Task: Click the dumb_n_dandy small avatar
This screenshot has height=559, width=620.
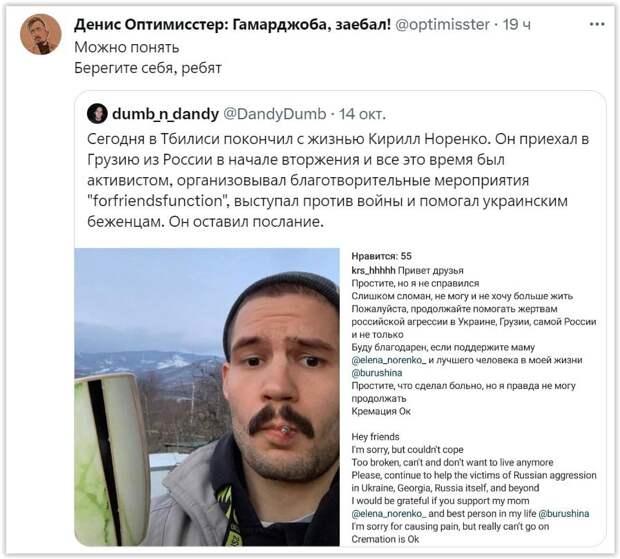Action: tap(97, 114)
